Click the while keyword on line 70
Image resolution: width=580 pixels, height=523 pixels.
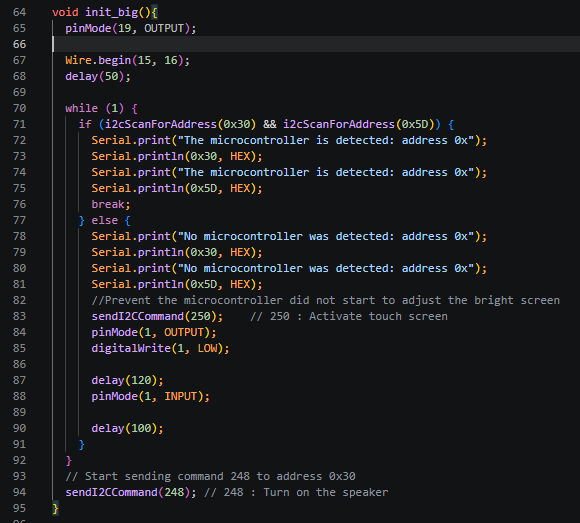pyautogui.click(x=82, y=108)
